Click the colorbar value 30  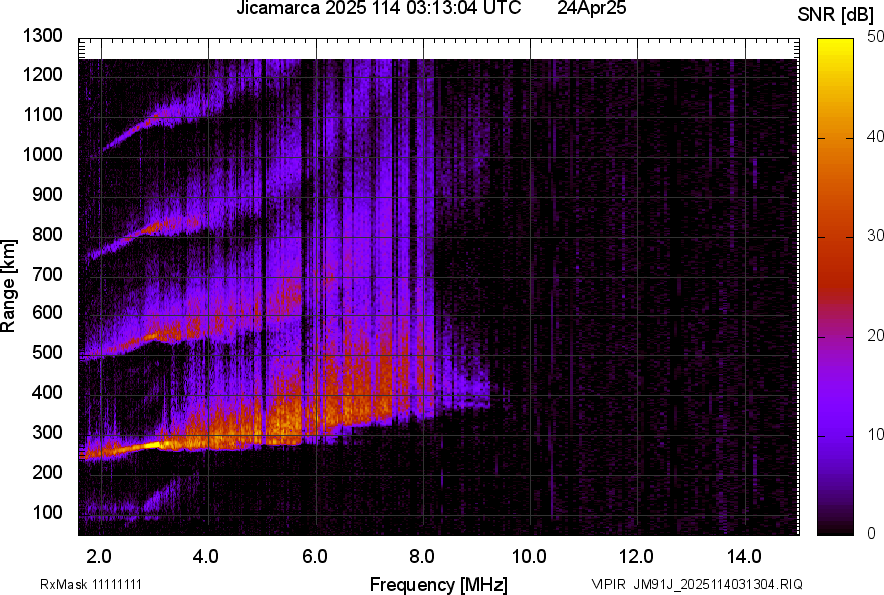874,235
